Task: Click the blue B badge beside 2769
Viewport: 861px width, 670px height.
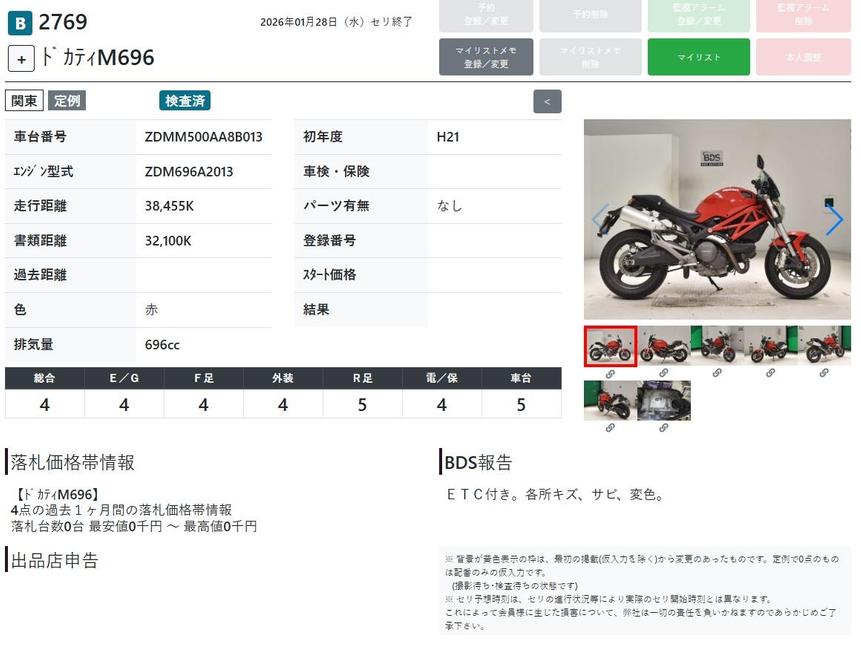Action: (19, 23)
